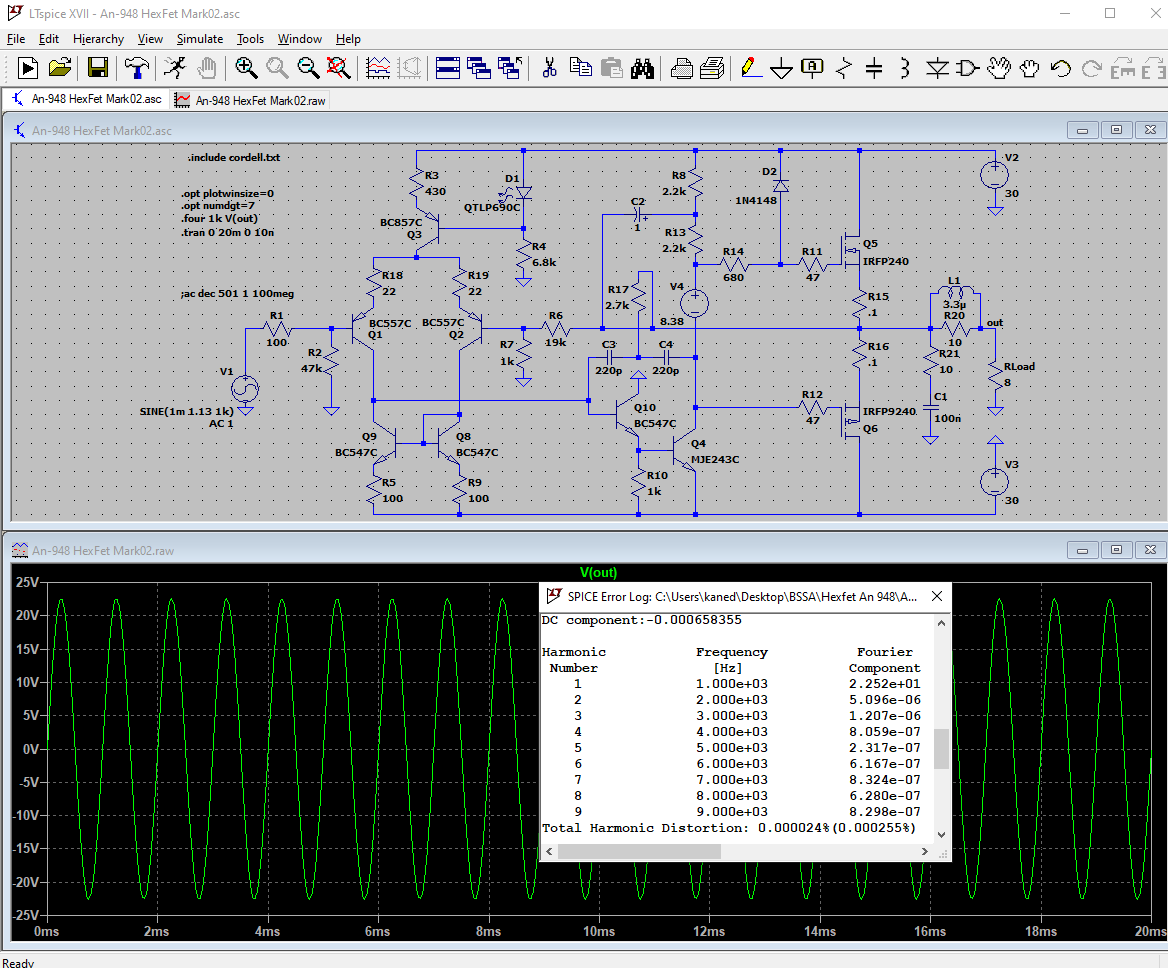1168x968 pixels.
Task: Select the Capacitor placement tool
Action: pos(874,68)
